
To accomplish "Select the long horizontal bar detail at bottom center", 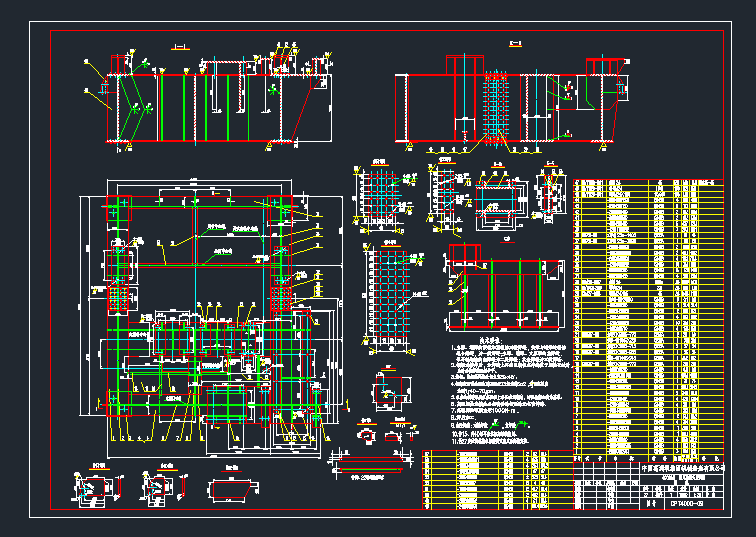I will pyautogui.click(x=370, y=465).
